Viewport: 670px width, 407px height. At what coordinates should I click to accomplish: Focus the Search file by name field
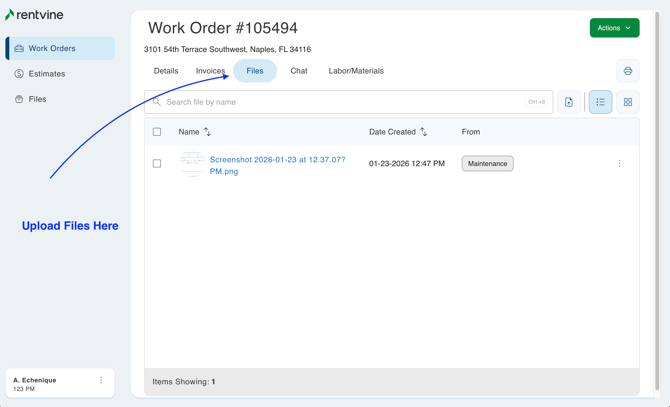point(340,102)
